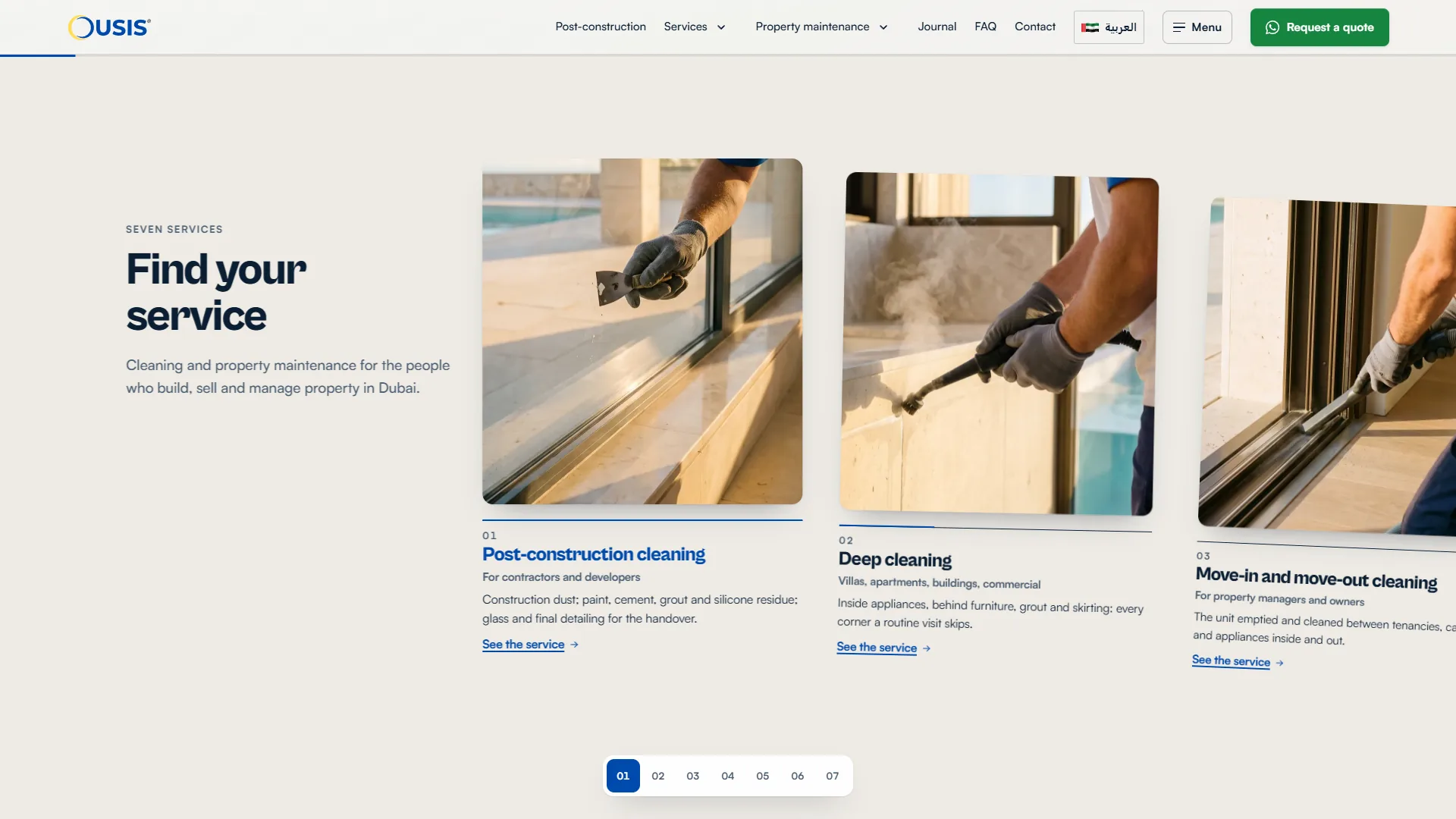Image resolution: width=1456 pixels, height=819 pixels.
Task: Click the steam cleaner photo
Action: click(999, 344)
